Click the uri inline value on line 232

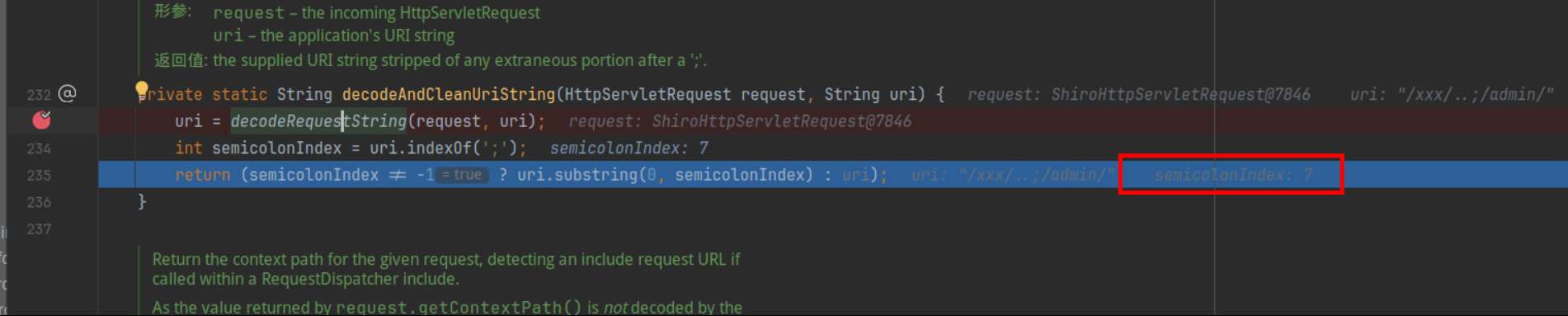coord(1452,94)
